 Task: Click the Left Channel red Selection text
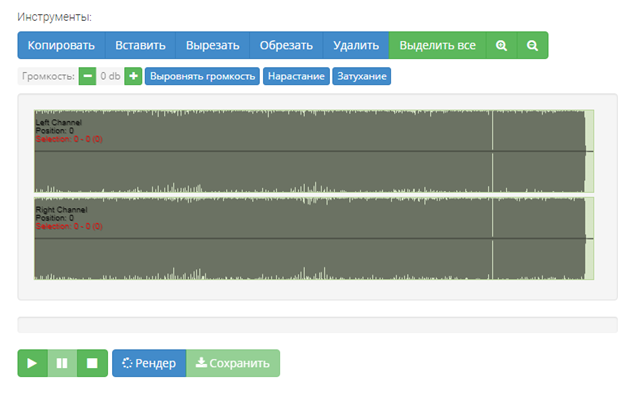(x=69, y=139)
